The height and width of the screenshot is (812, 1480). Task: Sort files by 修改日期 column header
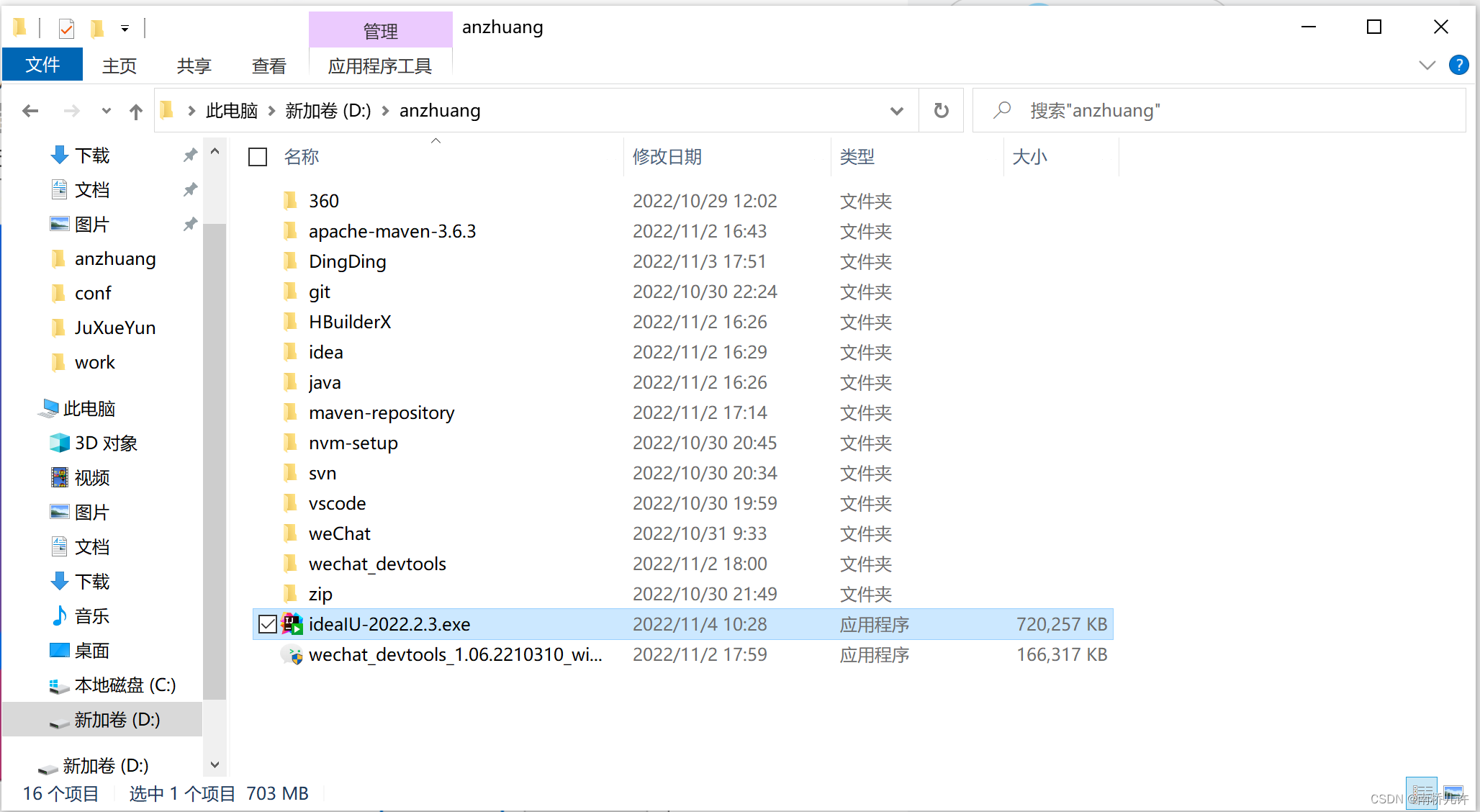coord(667,157)
